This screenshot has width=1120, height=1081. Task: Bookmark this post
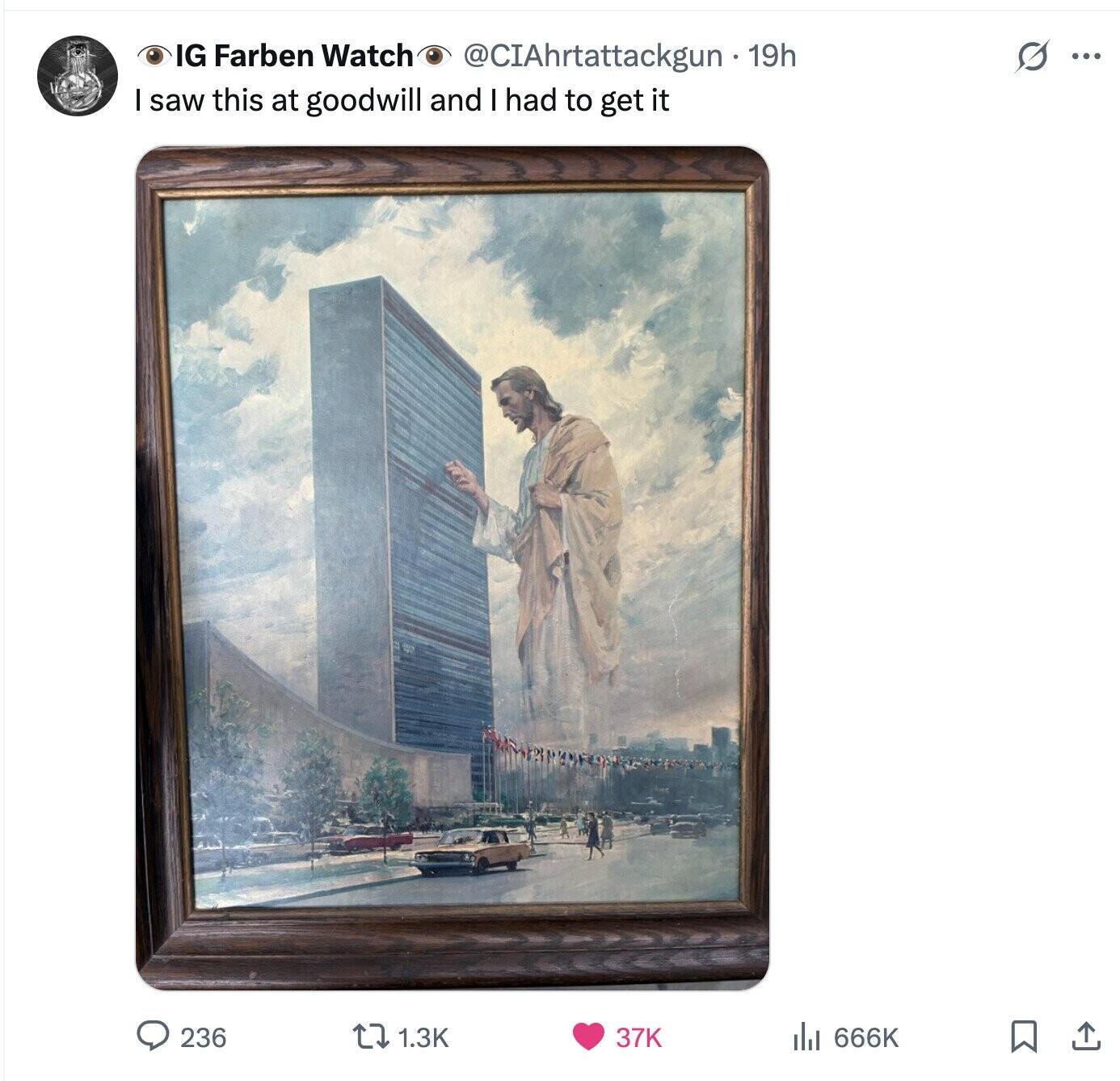1024,1037
